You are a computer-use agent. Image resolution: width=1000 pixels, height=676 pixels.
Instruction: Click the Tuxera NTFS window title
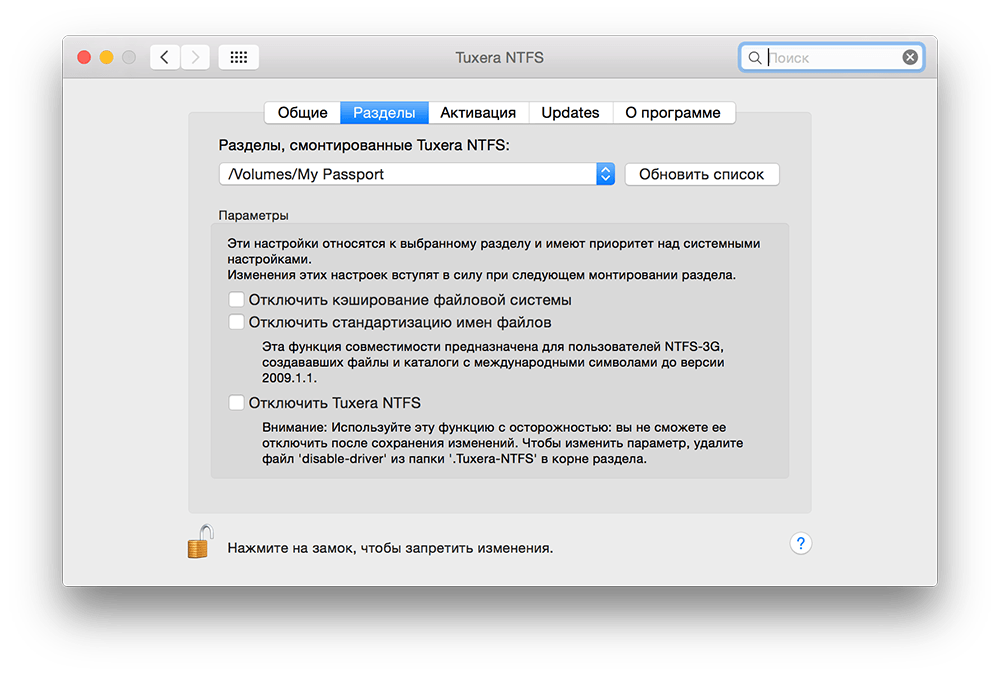coord(499,57)
